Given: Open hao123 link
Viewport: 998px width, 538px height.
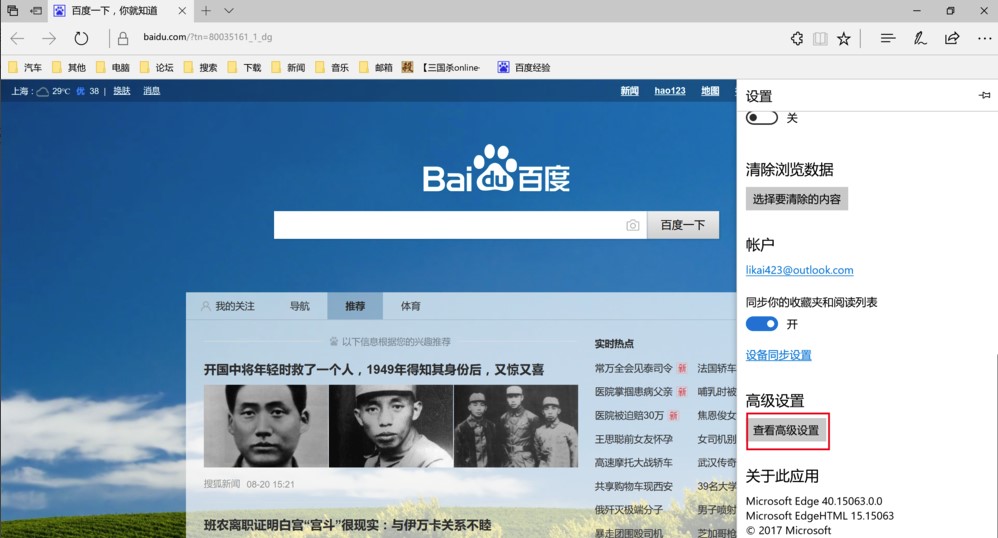Looking at the screenshot, I should [670, 90].
